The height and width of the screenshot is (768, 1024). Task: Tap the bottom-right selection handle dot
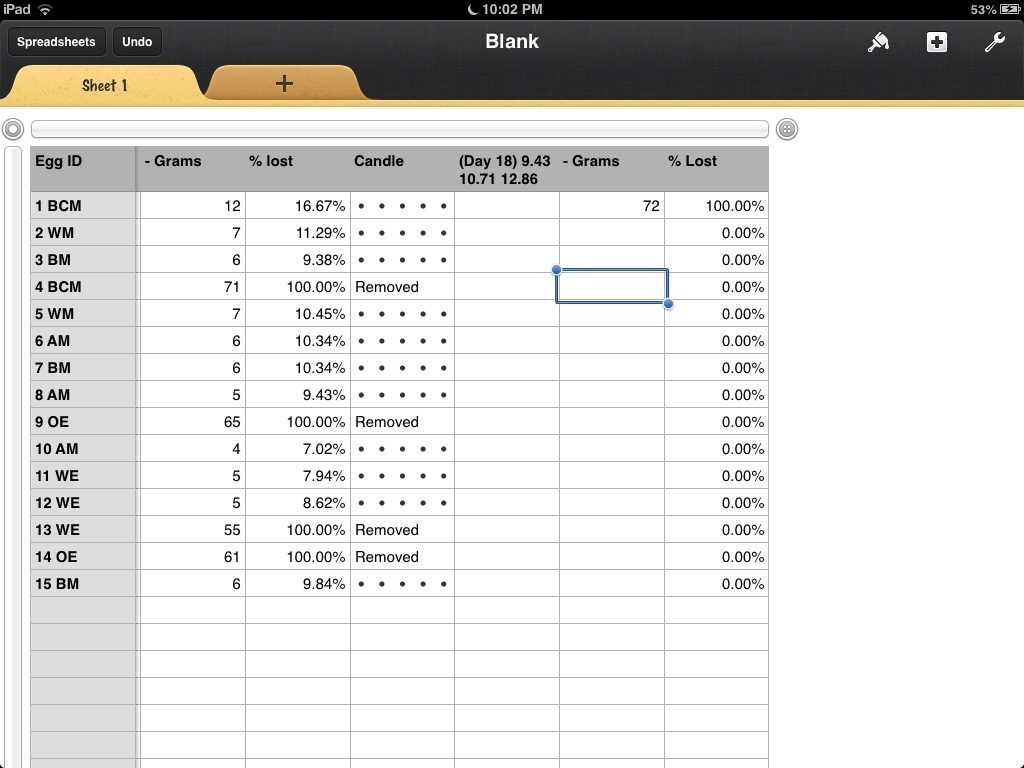[668, 303]
